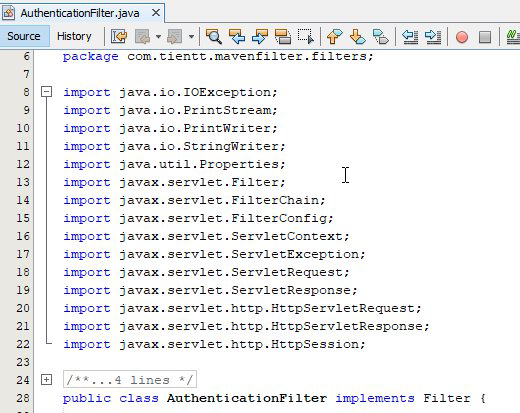Expand the folded 4-line Javadoc comment
The image size is (520, 413).
pos(47,380)
